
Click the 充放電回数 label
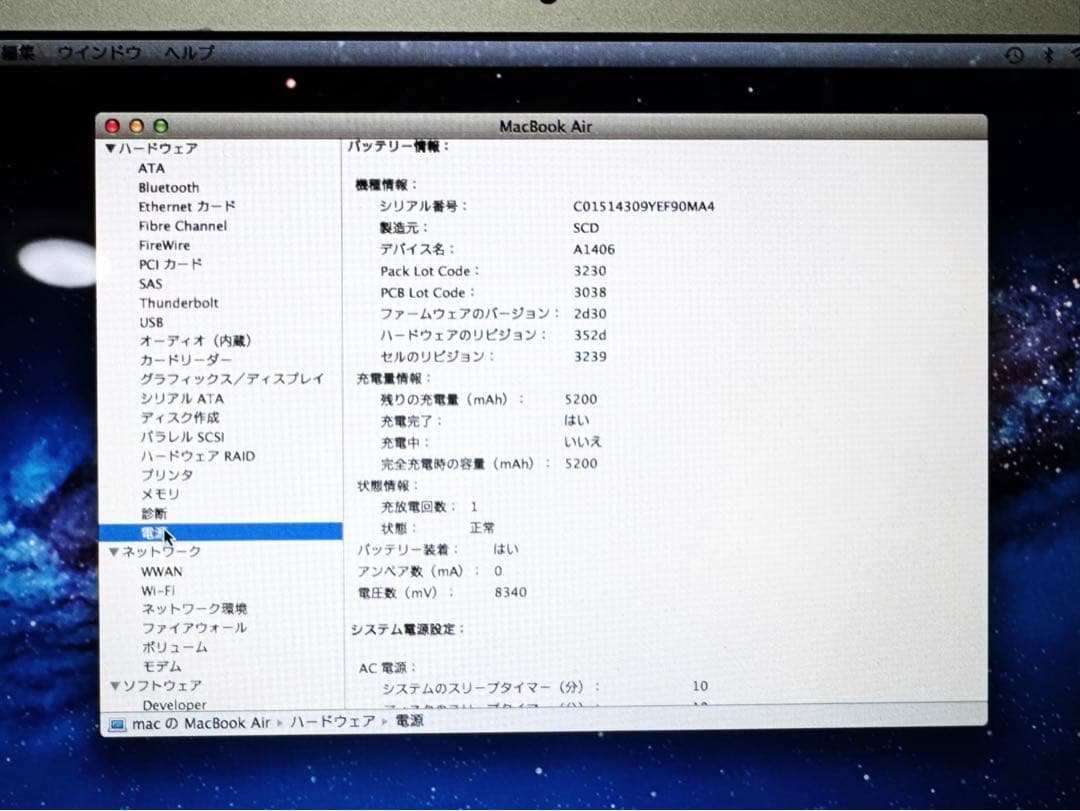(418, 506)
